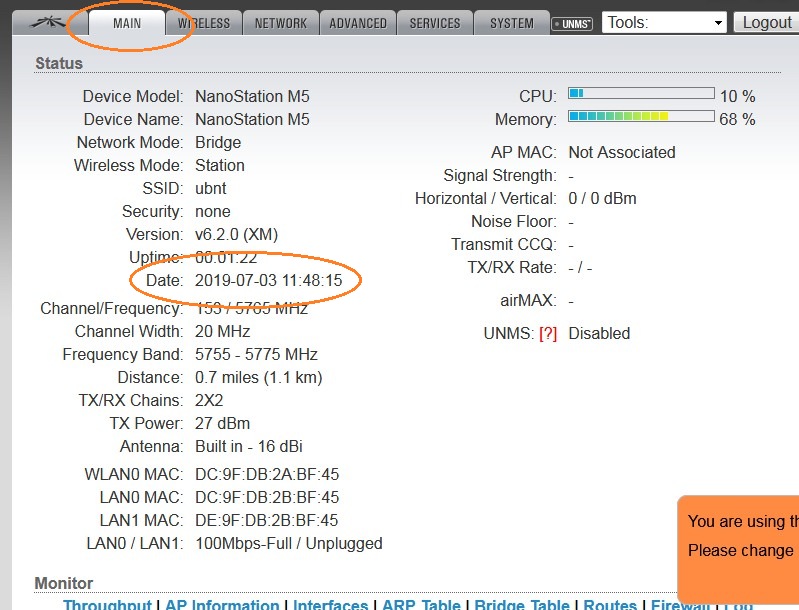Select the TX/RX Chains value 2X2
Viewport: 799px width, 610px height.
(209, 401)
